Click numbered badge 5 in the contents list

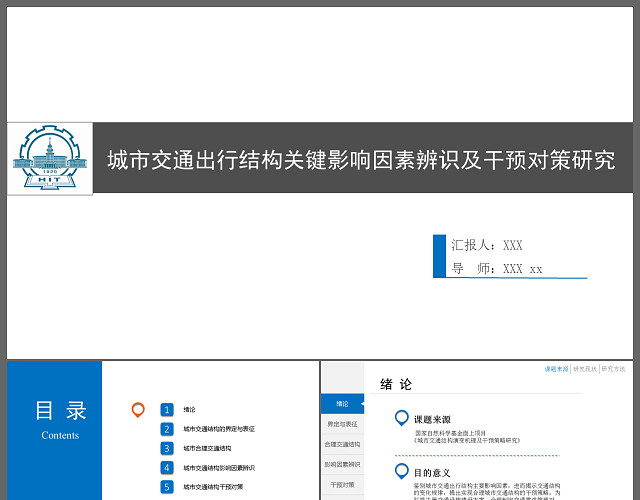click(167, 487)
